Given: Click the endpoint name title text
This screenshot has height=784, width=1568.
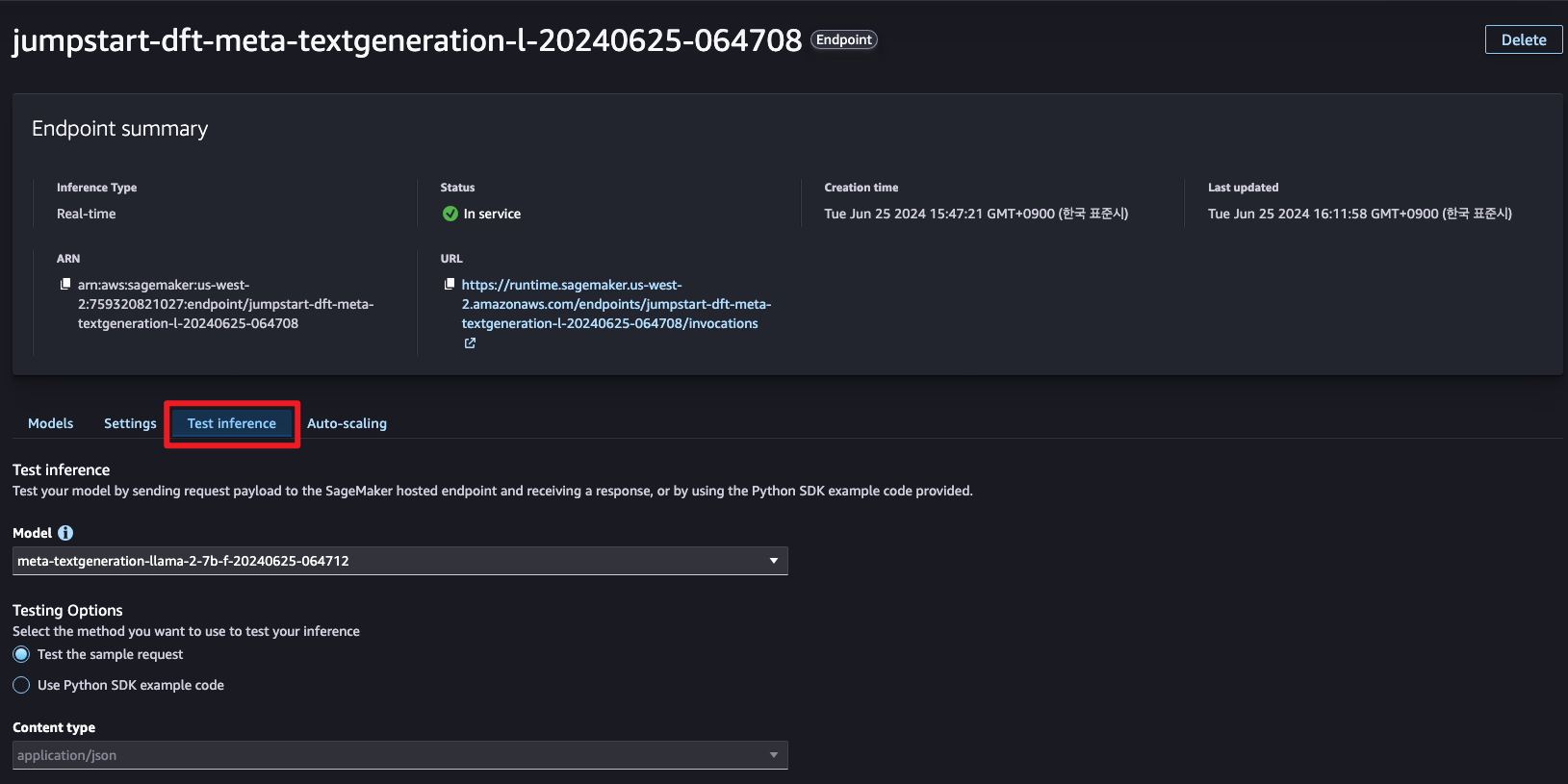Looking at the screenshot, I should pos(407,40).
